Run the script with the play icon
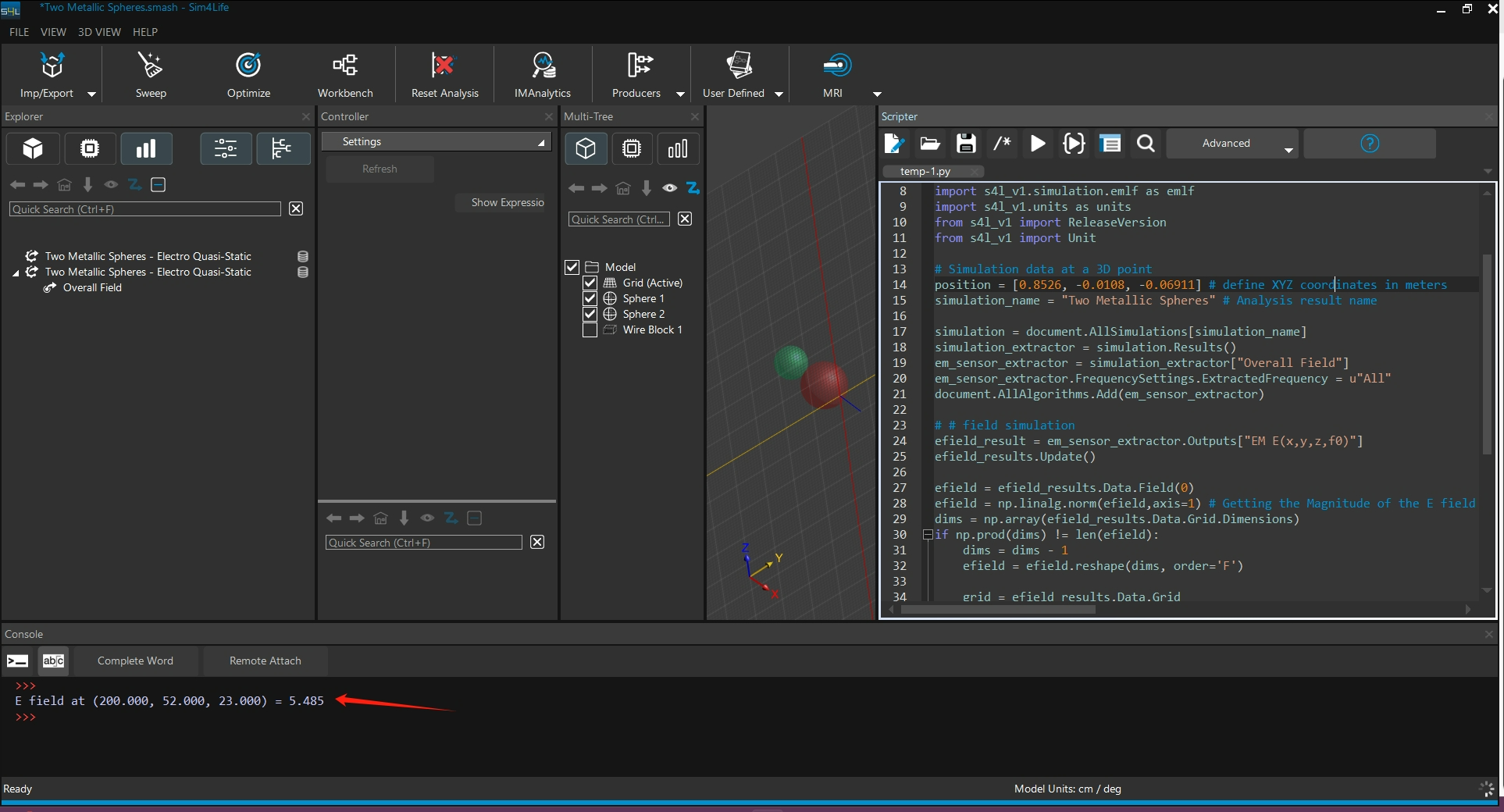 [x=1038, y=144]
